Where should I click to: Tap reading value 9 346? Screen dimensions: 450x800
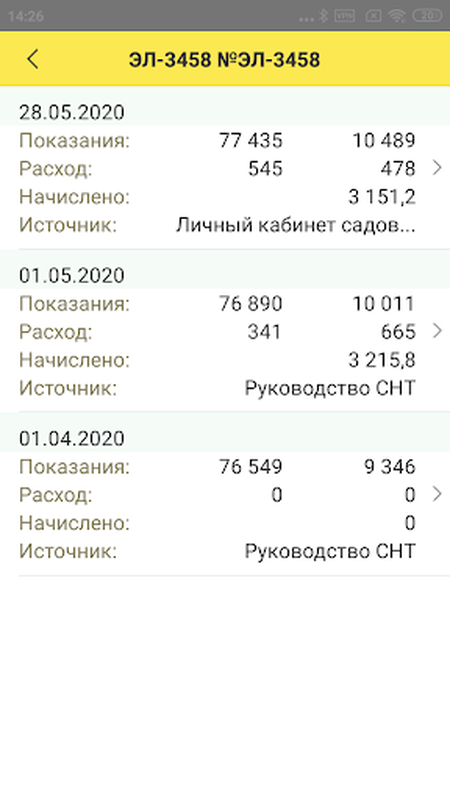point(390,467)
